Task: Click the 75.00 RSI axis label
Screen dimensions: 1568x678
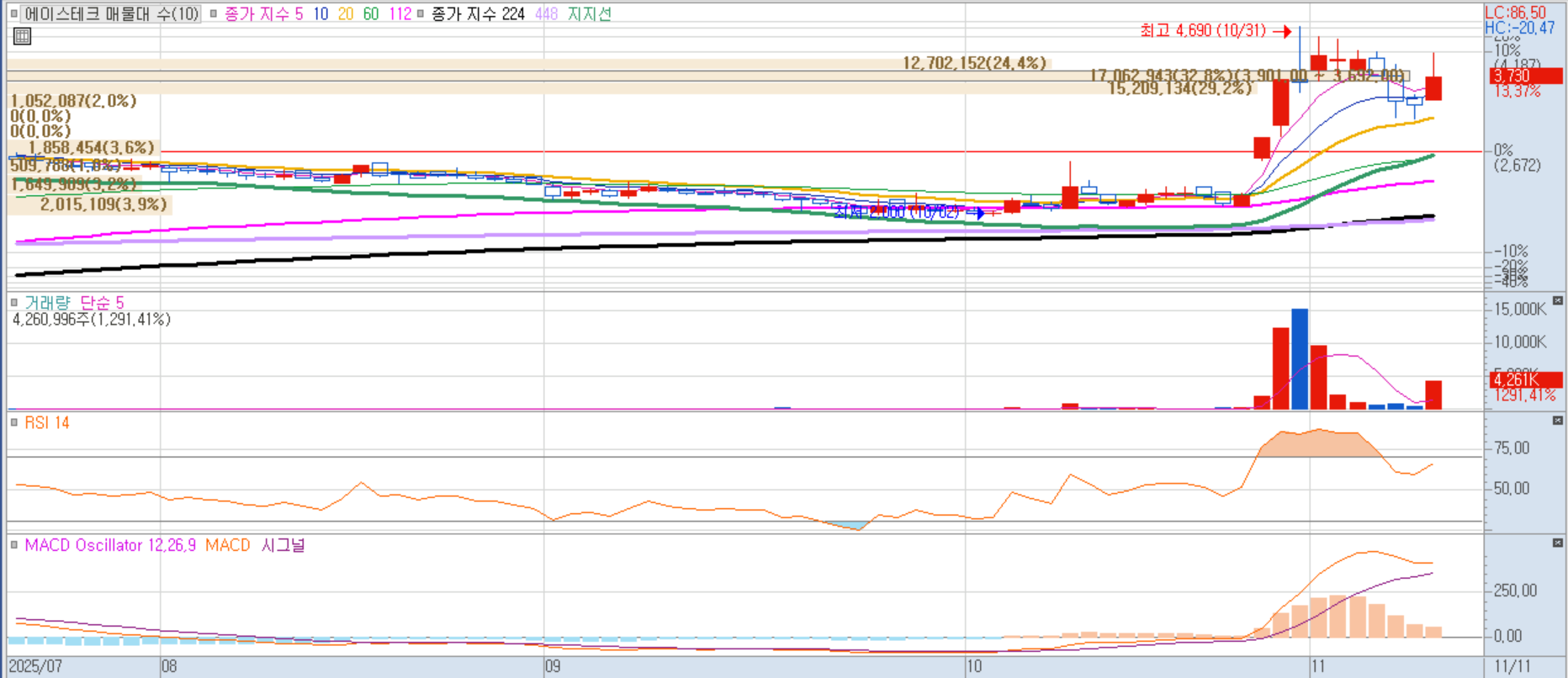Action: (x=1512, y=448)
